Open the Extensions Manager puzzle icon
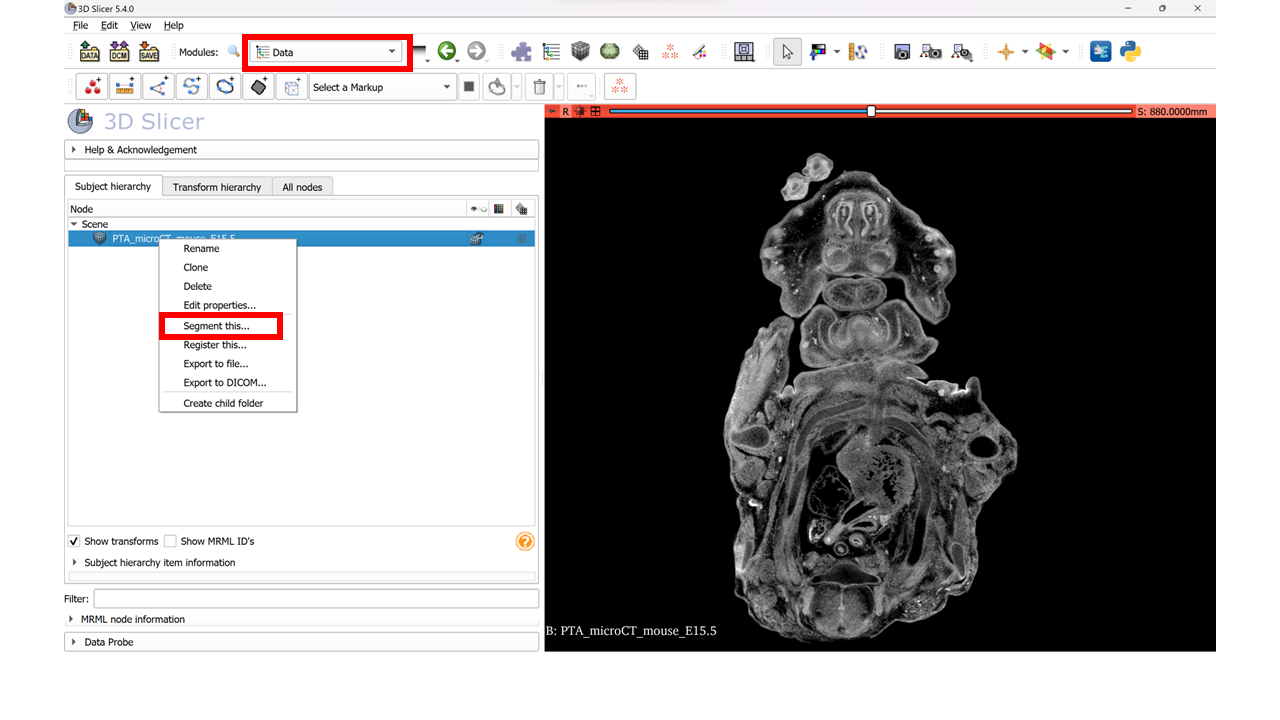This screenshot has height=720, width=1280. [x=521, y=52]
